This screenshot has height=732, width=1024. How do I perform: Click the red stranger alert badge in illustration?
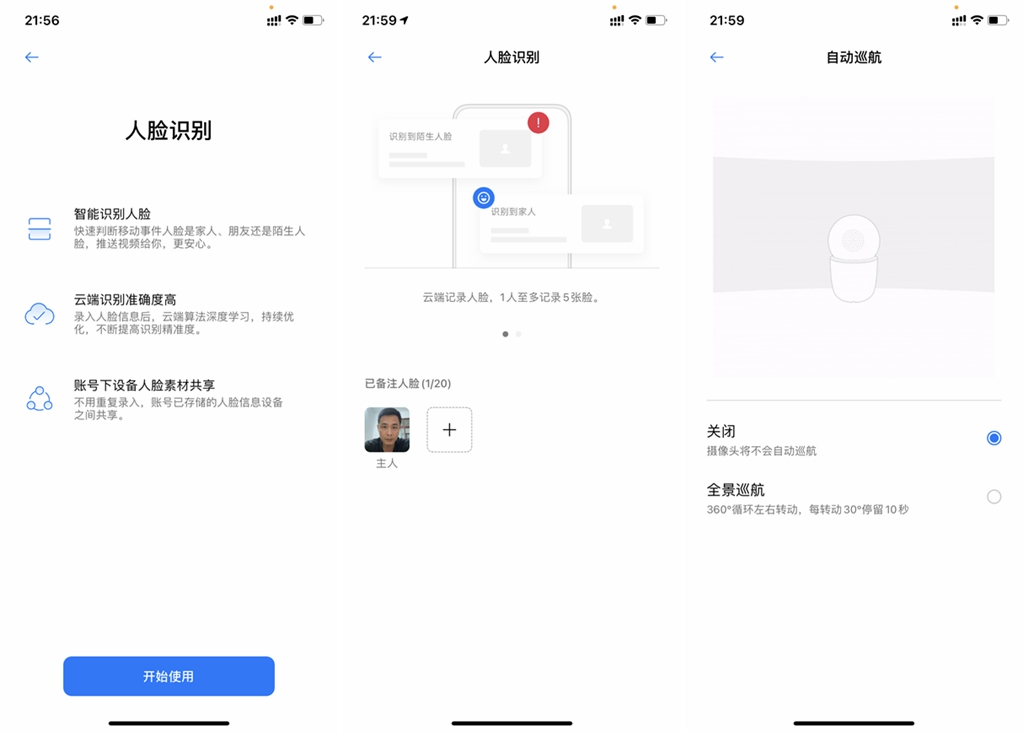click(x=538, y=123)
